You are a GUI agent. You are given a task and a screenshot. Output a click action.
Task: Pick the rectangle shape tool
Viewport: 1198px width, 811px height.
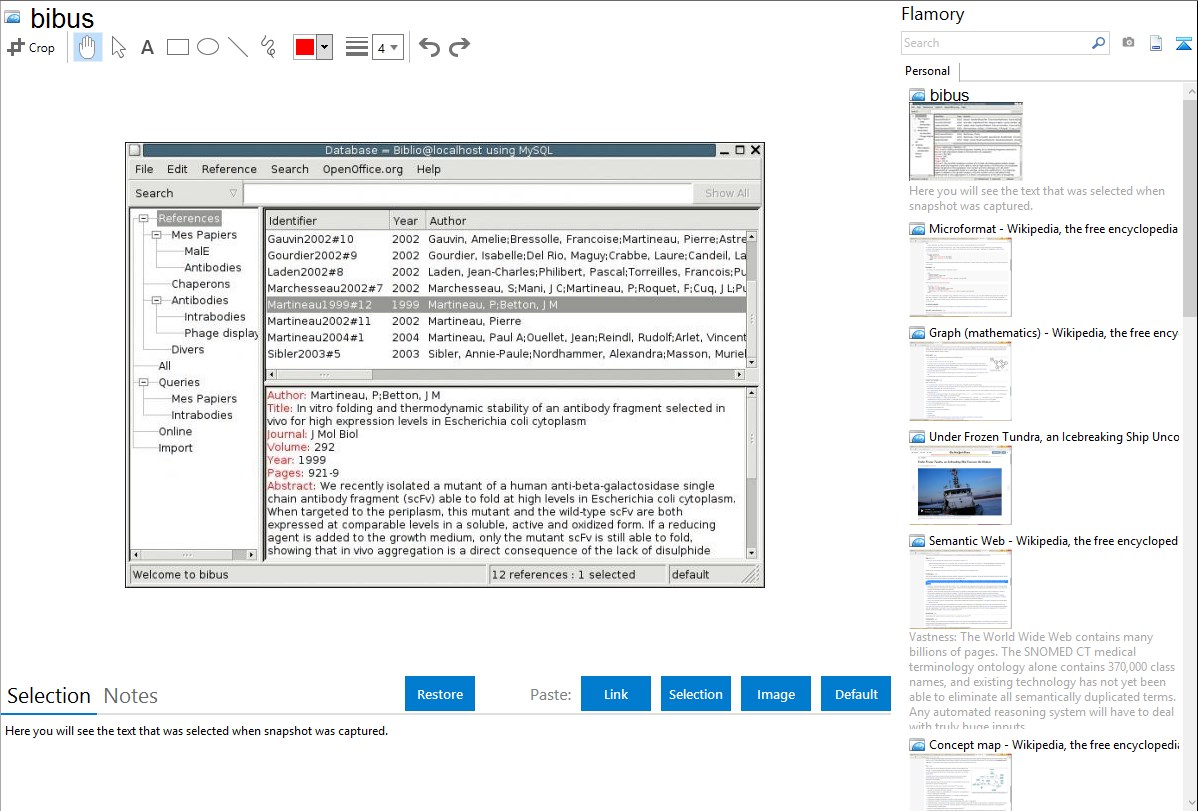click(x=178, y=47)
